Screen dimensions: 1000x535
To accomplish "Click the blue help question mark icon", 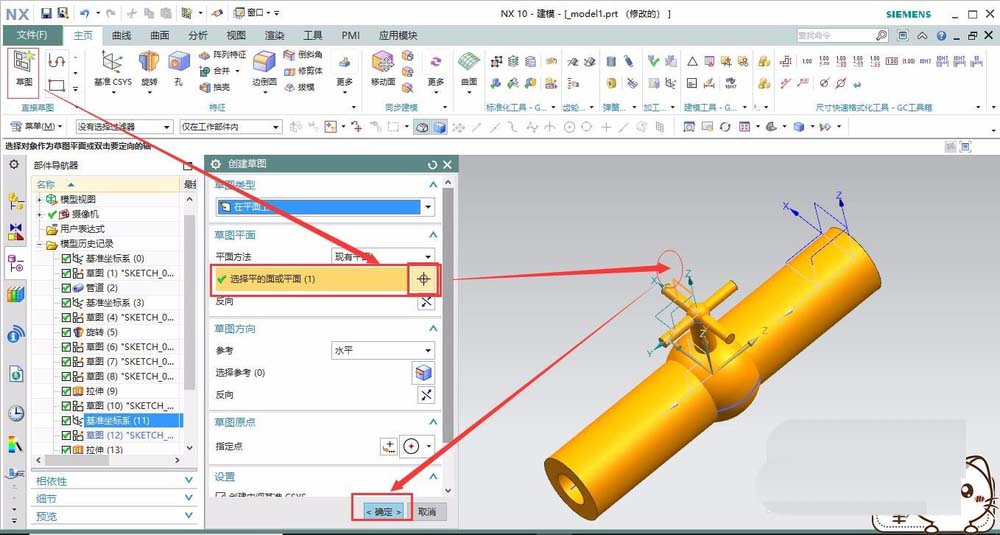I will (x=941, y=36).
